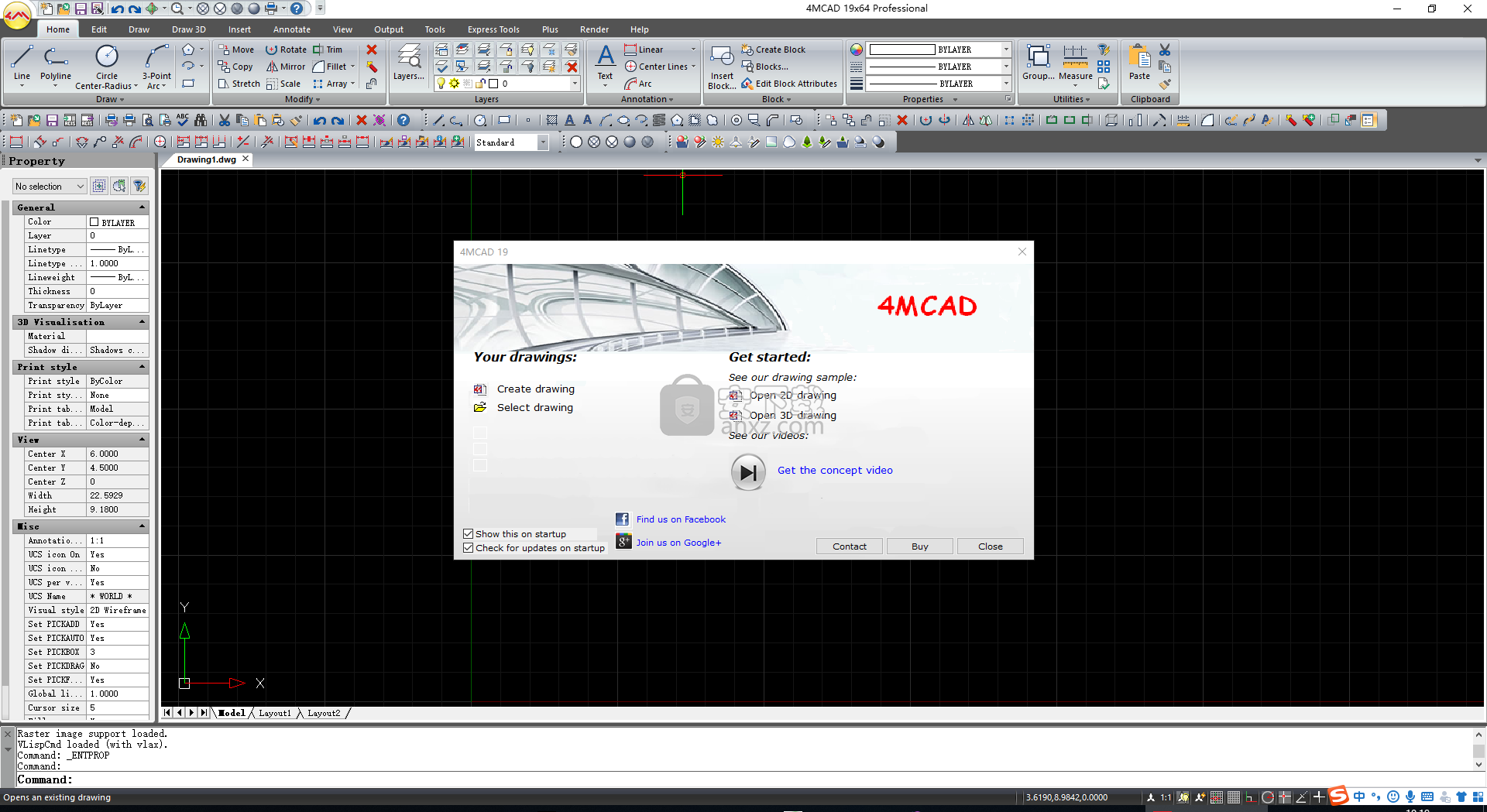
Task: Click the color wheel icon in Properties
Action: click(x=857, y=50)
